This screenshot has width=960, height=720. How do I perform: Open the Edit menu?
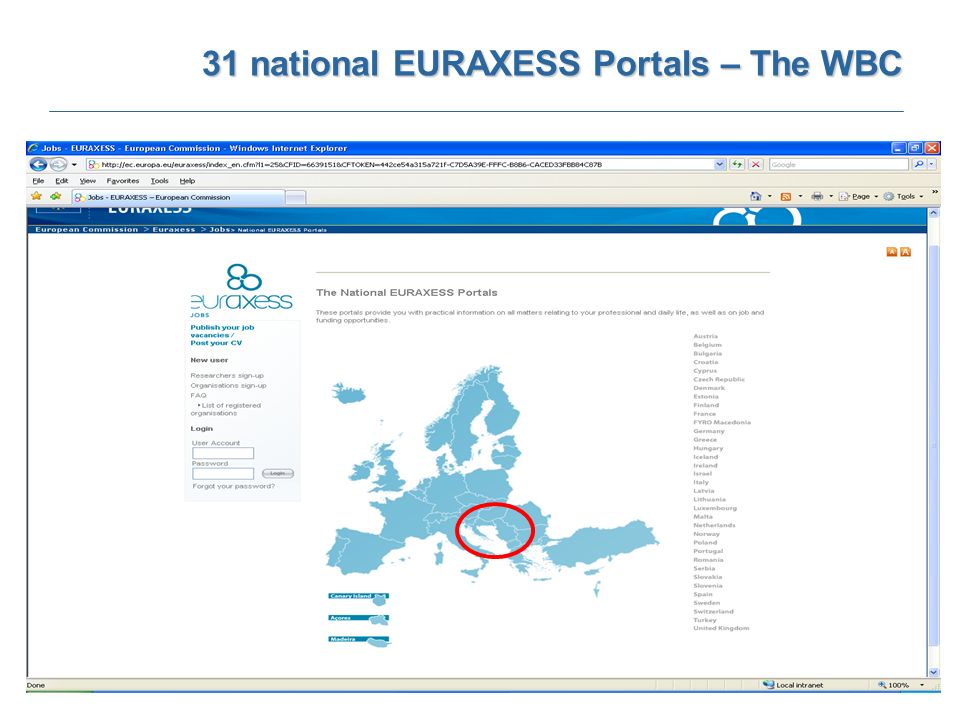coord(61,181)
